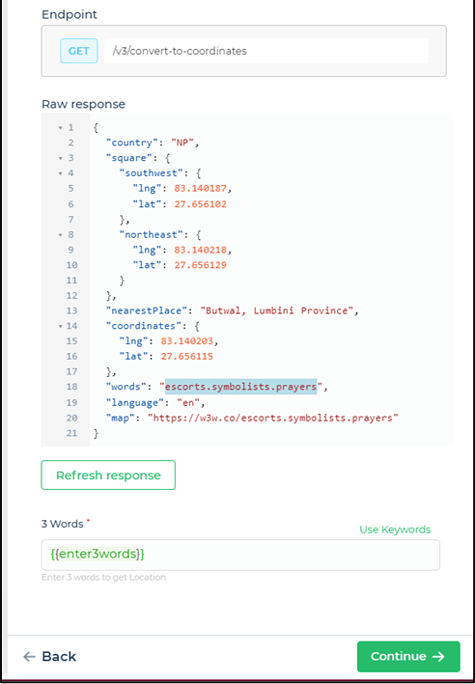This screenshot has height=684, width=475.
Task: Click coordinates lat value 27.656115
Action: (x=187, y=356)
